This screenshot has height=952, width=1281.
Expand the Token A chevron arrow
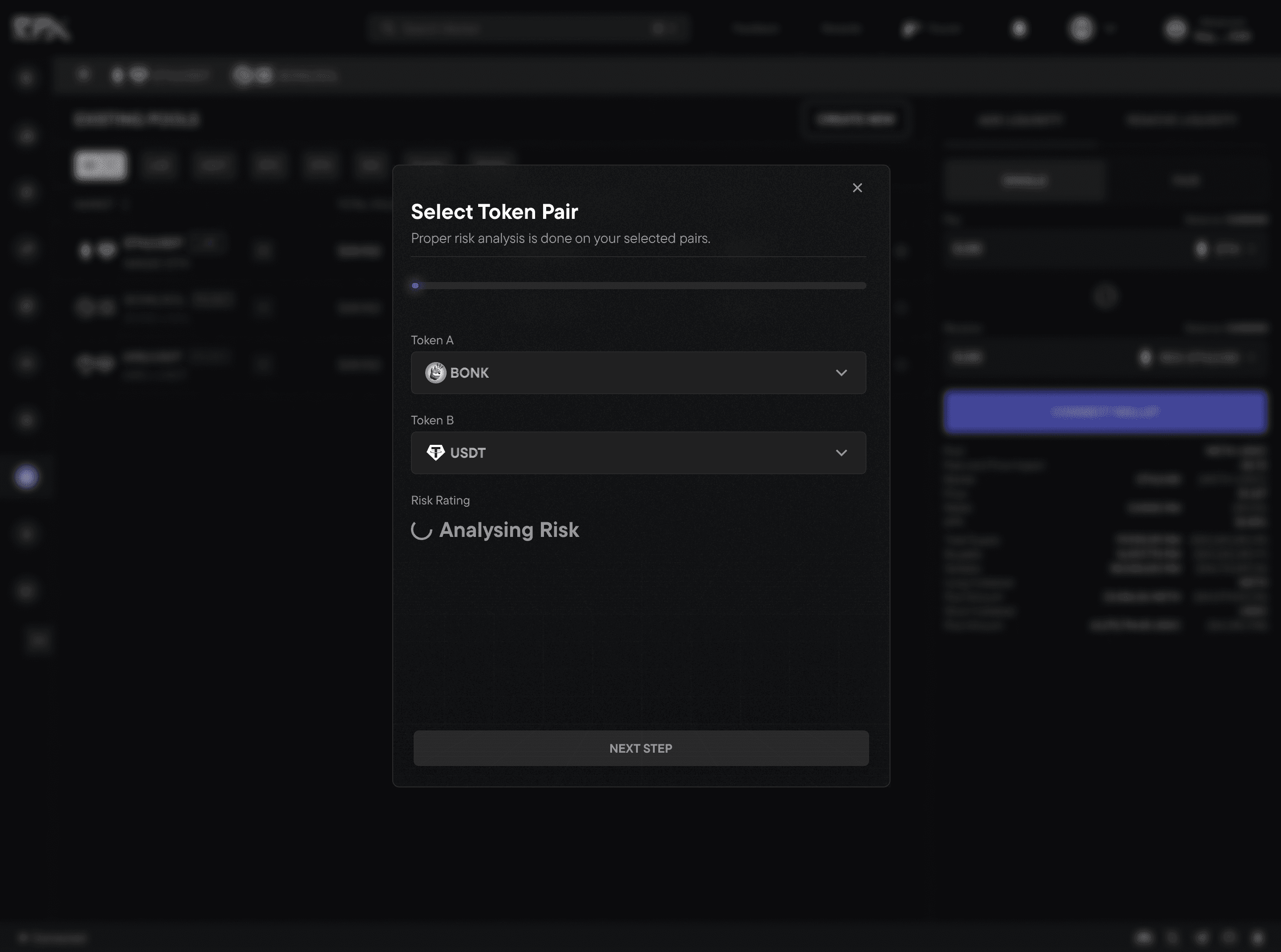(841, 373)
